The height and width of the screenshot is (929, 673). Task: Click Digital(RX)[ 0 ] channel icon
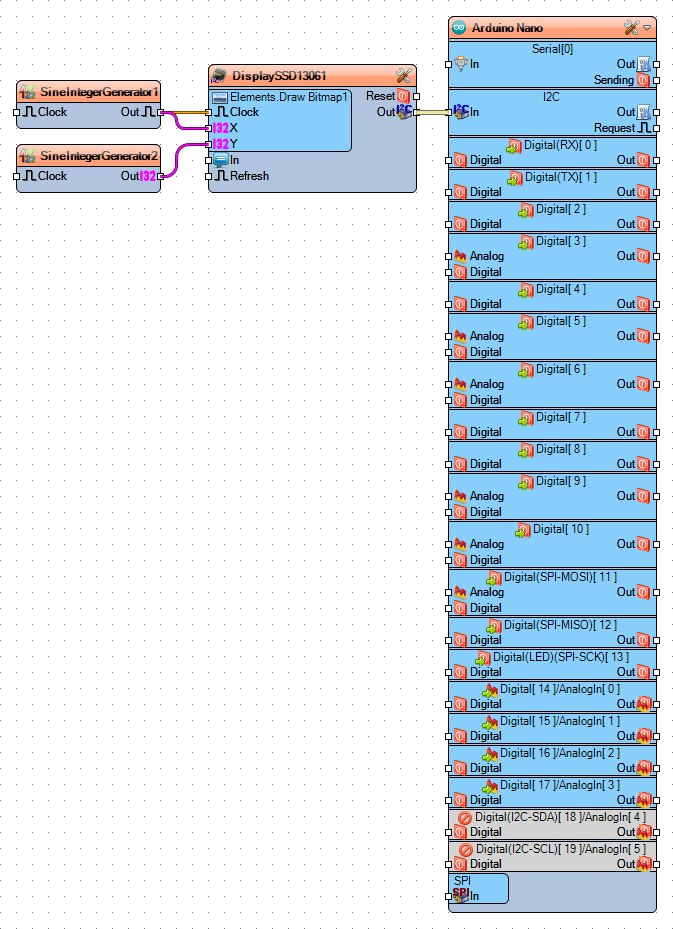tap(514, 146)
